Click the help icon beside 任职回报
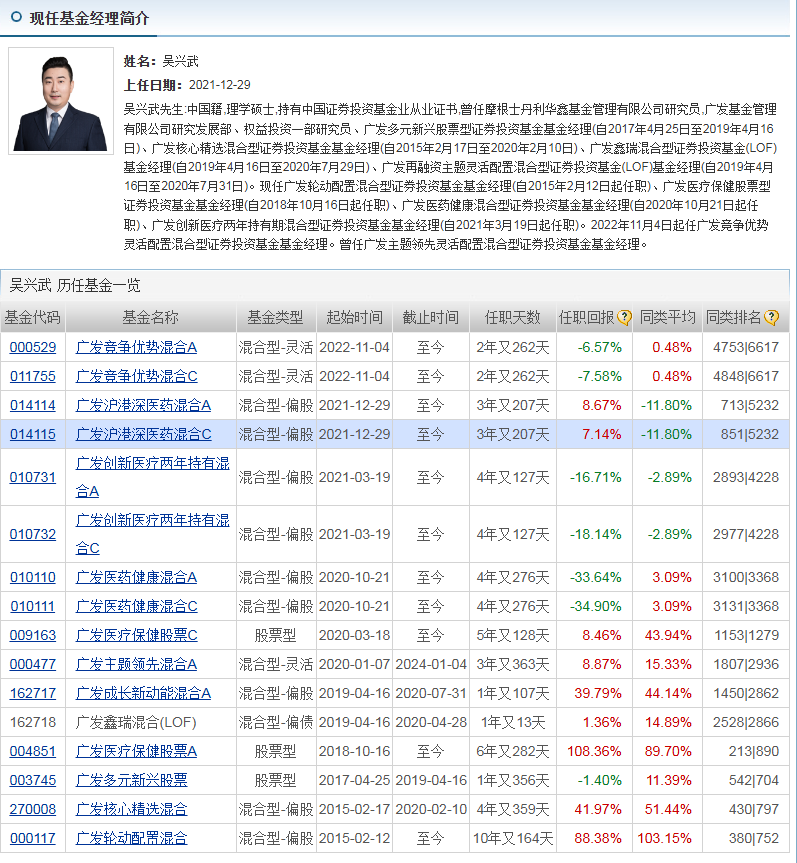797x863 pixels. click(624, 318)
